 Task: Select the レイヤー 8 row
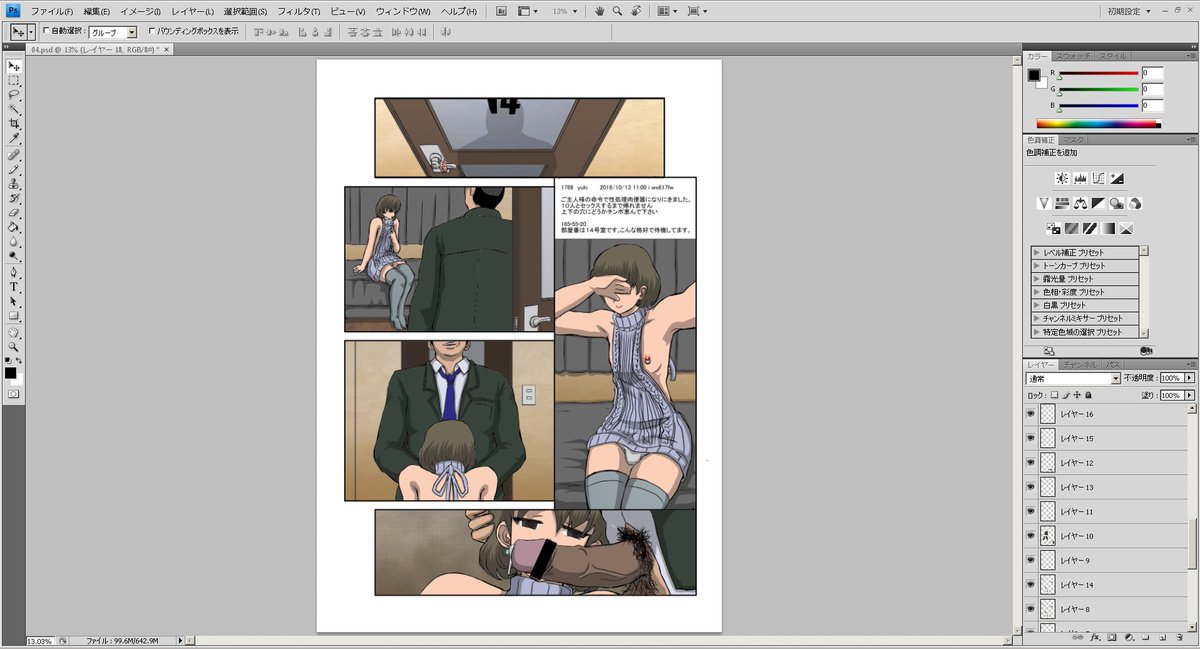tap(1108, 608)
